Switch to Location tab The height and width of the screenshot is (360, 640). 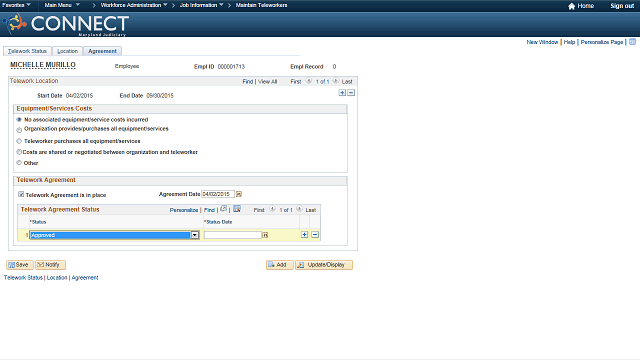click(67, 51)
